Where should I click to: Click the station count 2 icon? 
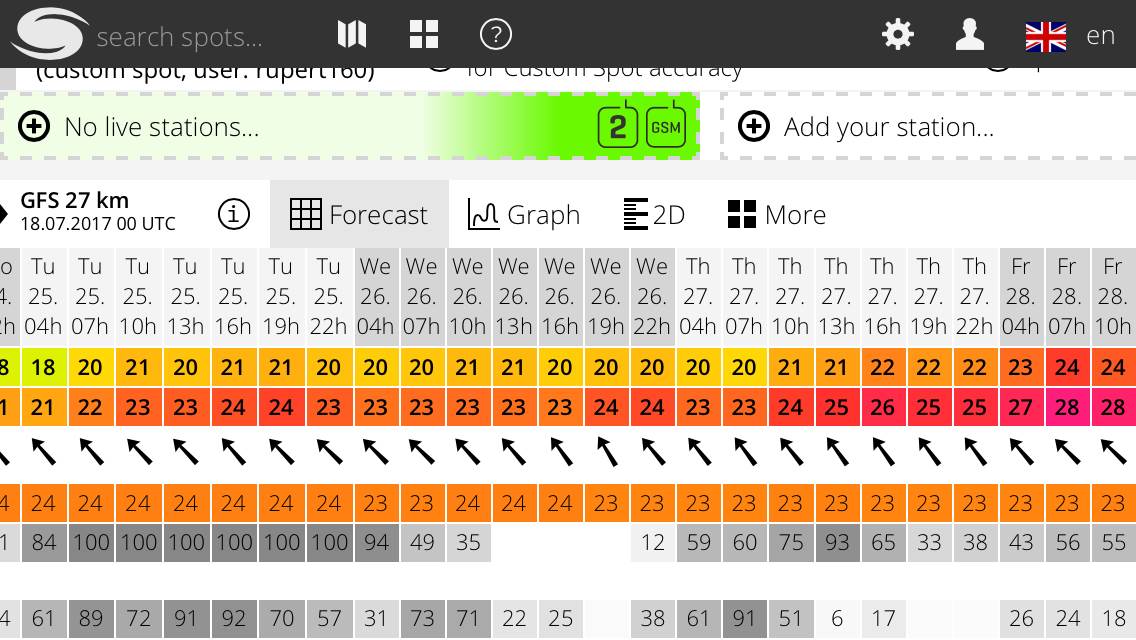pos(618,127)
